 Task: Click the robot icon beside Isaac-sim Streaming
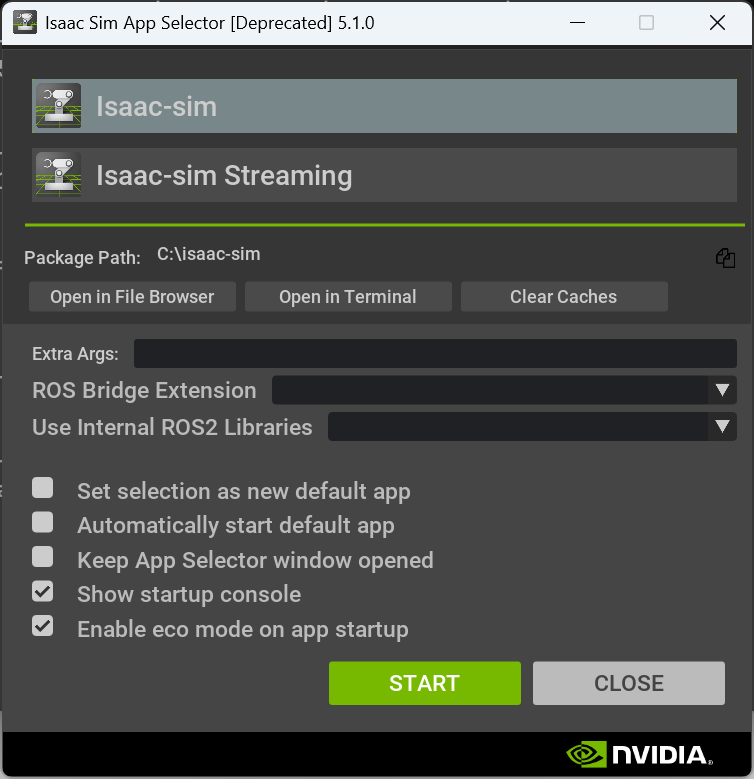tap(59, 175)
